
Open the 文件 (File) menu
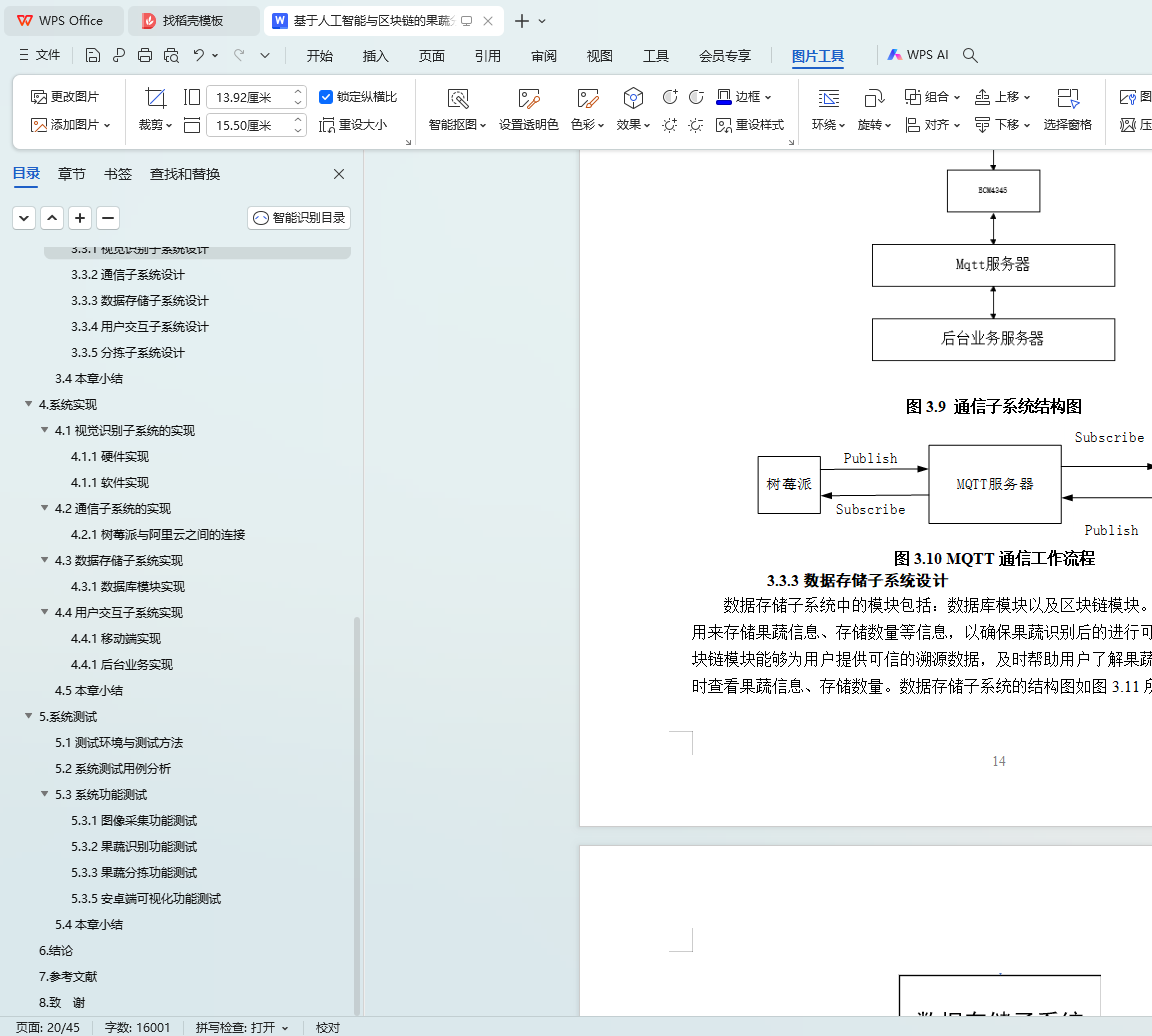tap(40, 55)
